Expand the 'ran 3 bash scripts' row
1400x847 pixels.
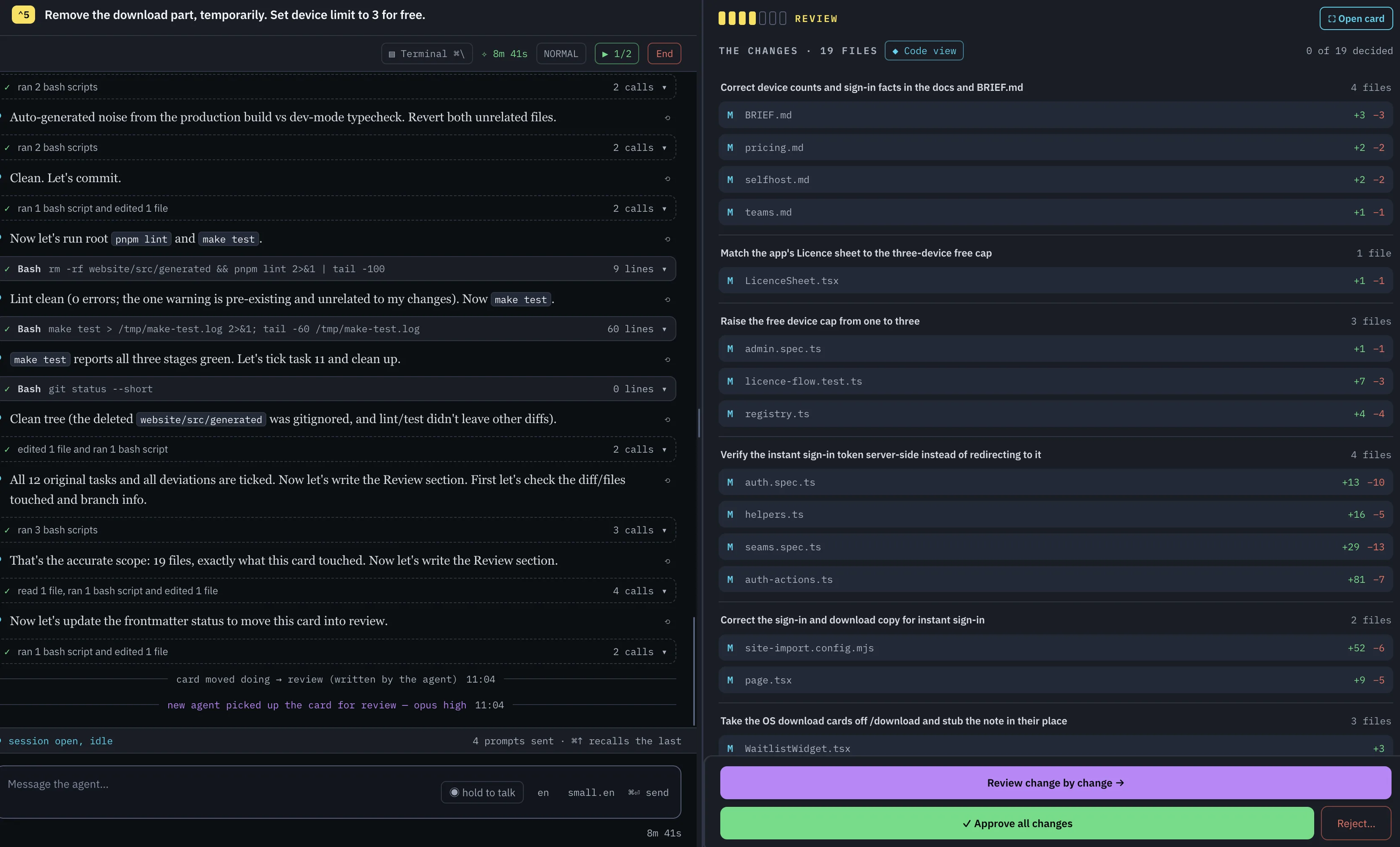pyautogui.click(x=338, y=530)
